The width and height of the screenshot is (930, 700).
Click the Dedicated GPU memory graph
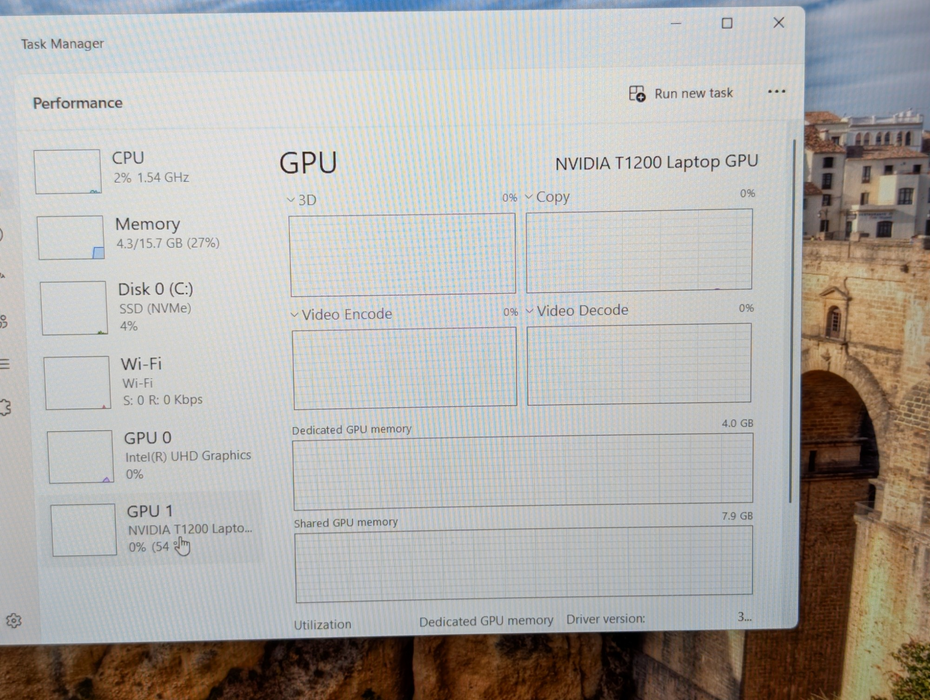coord(523,471)
